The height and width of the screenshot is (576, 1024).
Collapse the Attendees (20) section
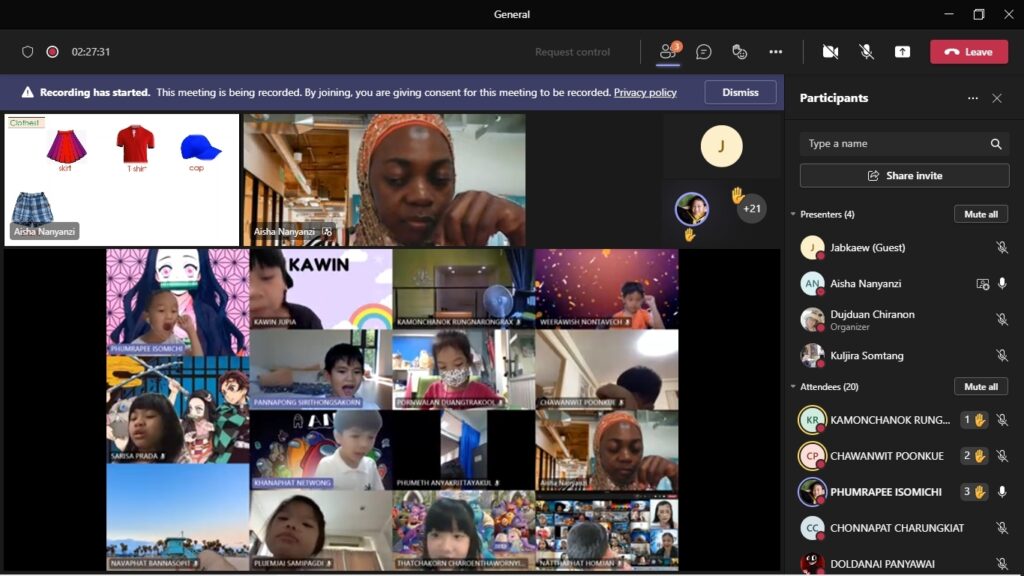point(793,386)
